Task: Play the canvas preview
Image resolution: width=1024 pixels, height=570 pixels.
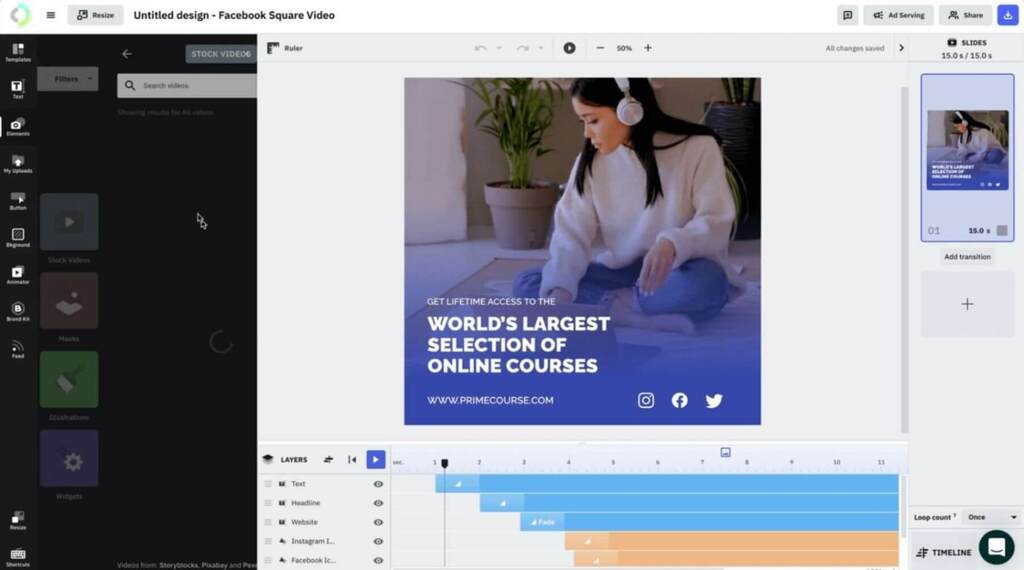Action: (569, 48)
